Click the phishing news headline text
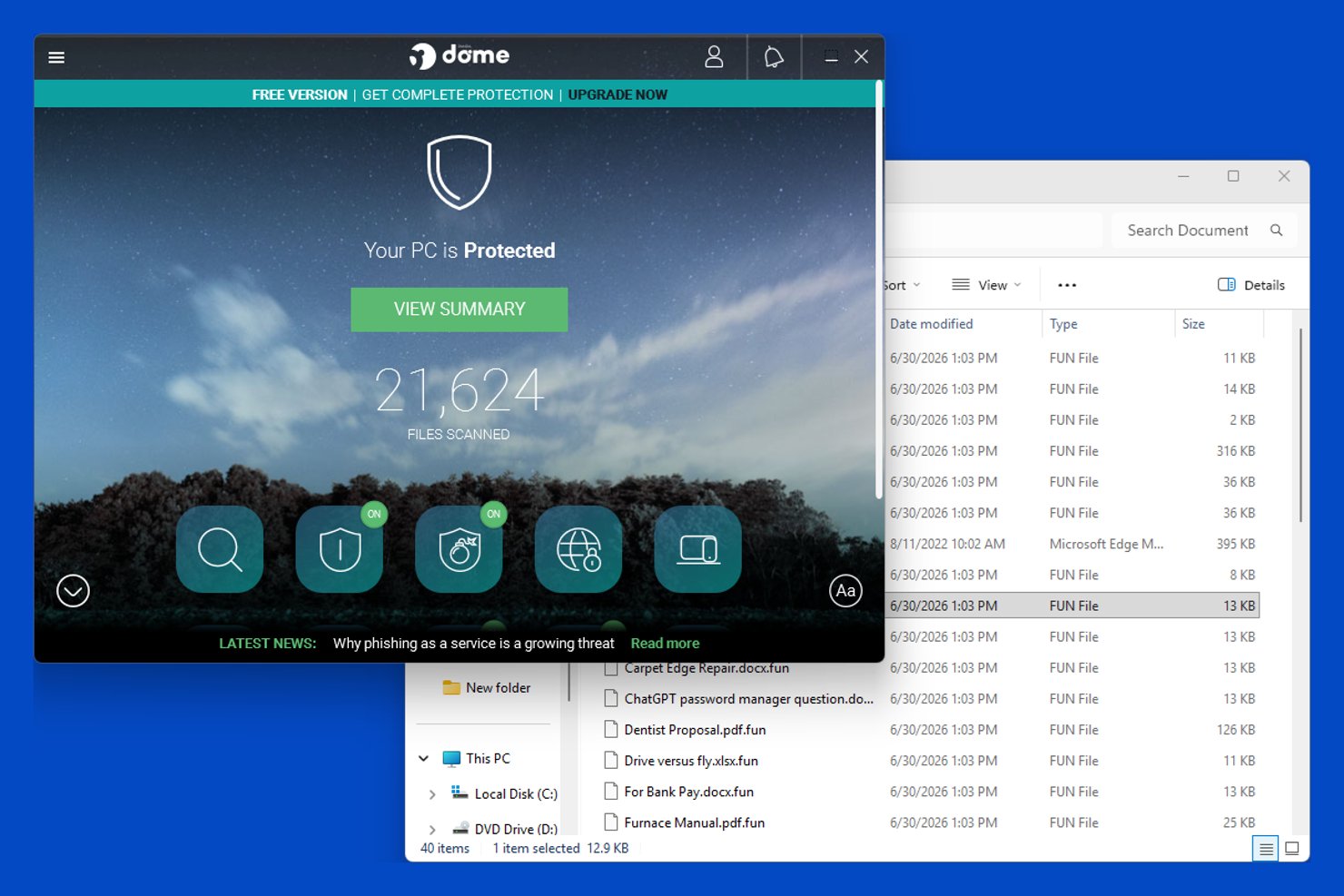The width and height of the screenshot is (1344, 896). pos(474,644)
